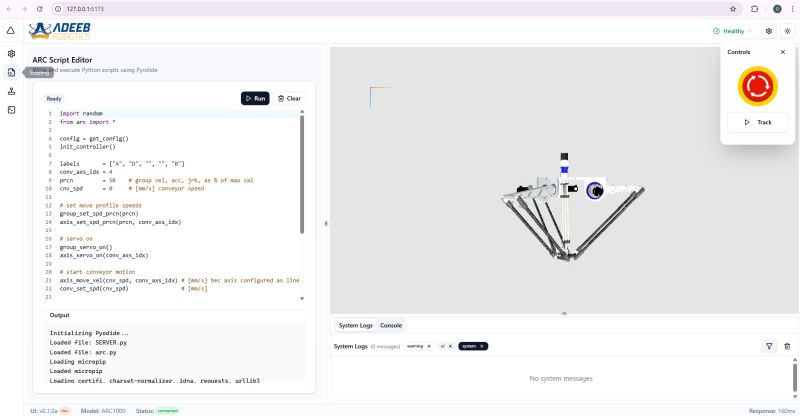Image resolution: width=800 pixels, height=416 pixels.
Task: Click the 'config = get_config()' code line
Action: (x=94, y=138)
